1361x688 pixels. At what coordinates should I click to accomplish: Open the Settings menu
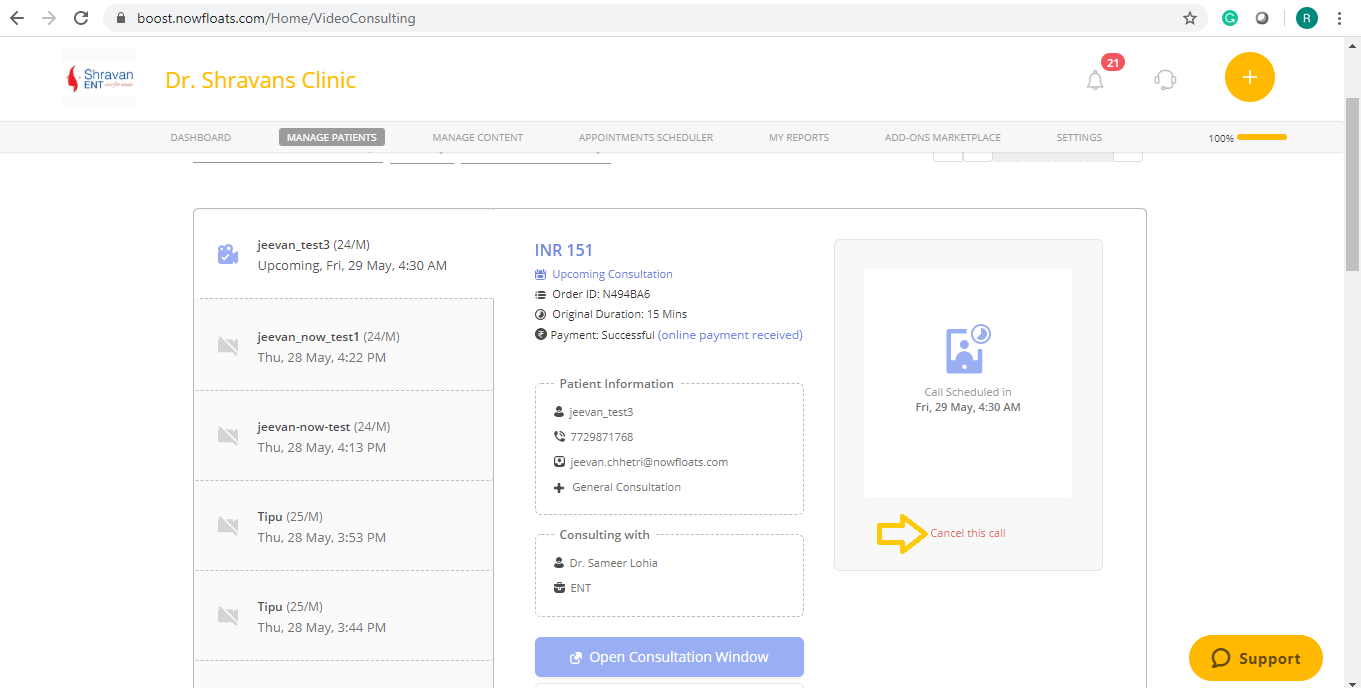1079,138
